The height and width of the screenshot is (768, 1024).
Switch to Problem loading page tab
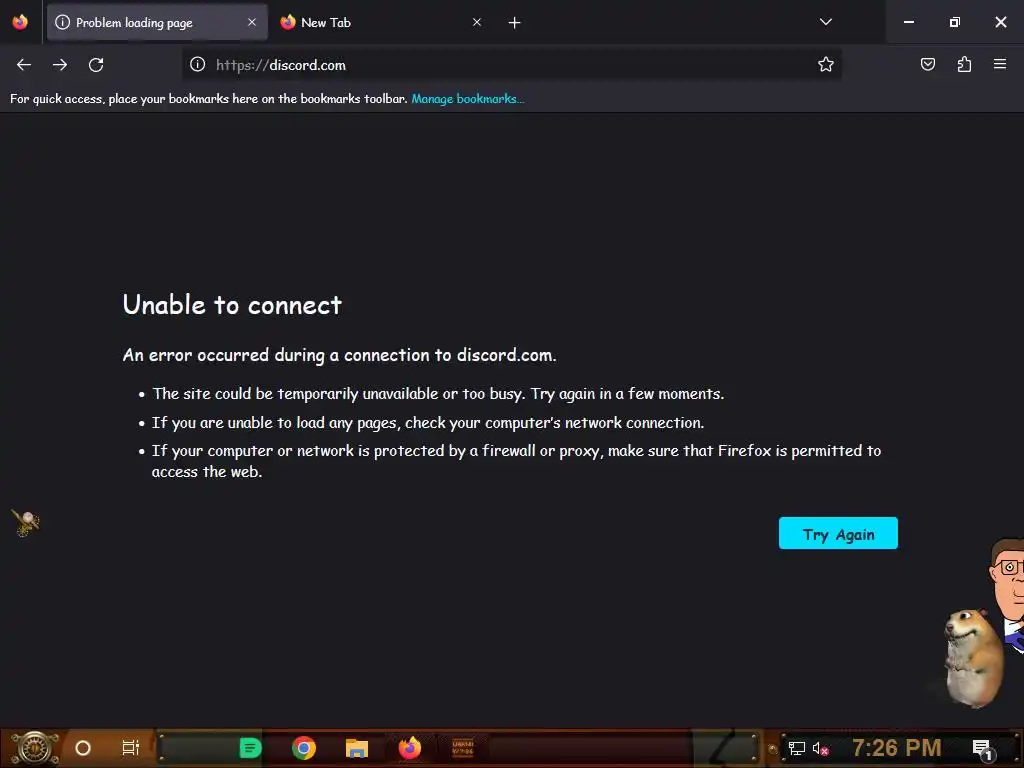pos(157,22)
